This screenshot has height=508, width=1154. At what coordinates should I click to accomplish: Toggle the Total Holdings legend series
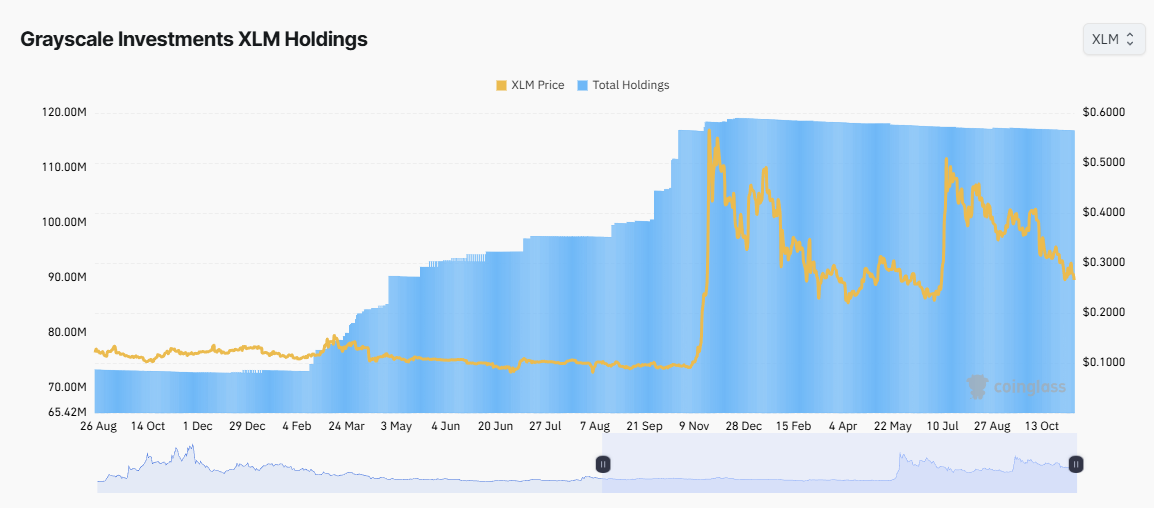(630, 85)
